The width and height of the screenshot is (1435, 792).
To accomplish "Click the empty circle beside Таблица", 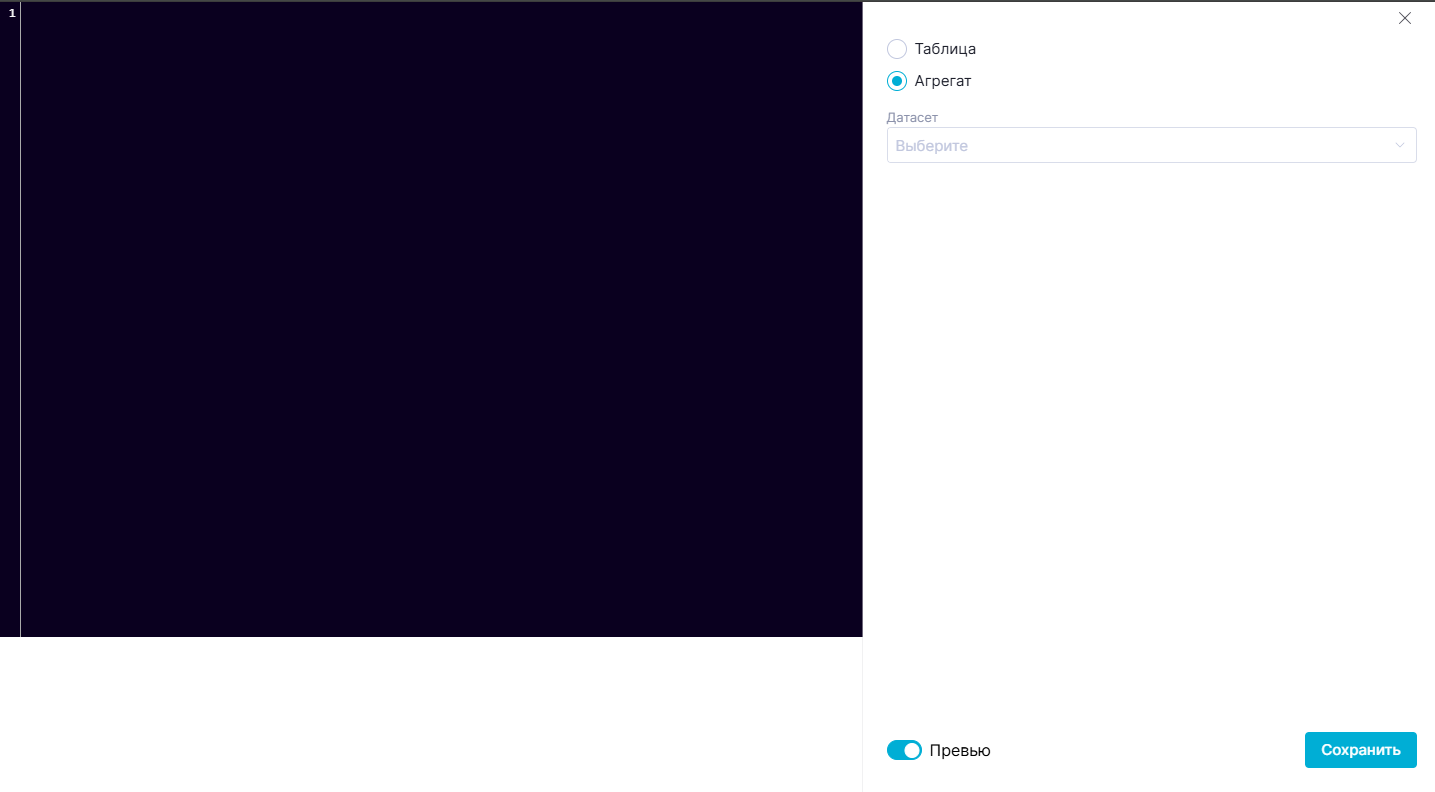I will click(897, 49).
